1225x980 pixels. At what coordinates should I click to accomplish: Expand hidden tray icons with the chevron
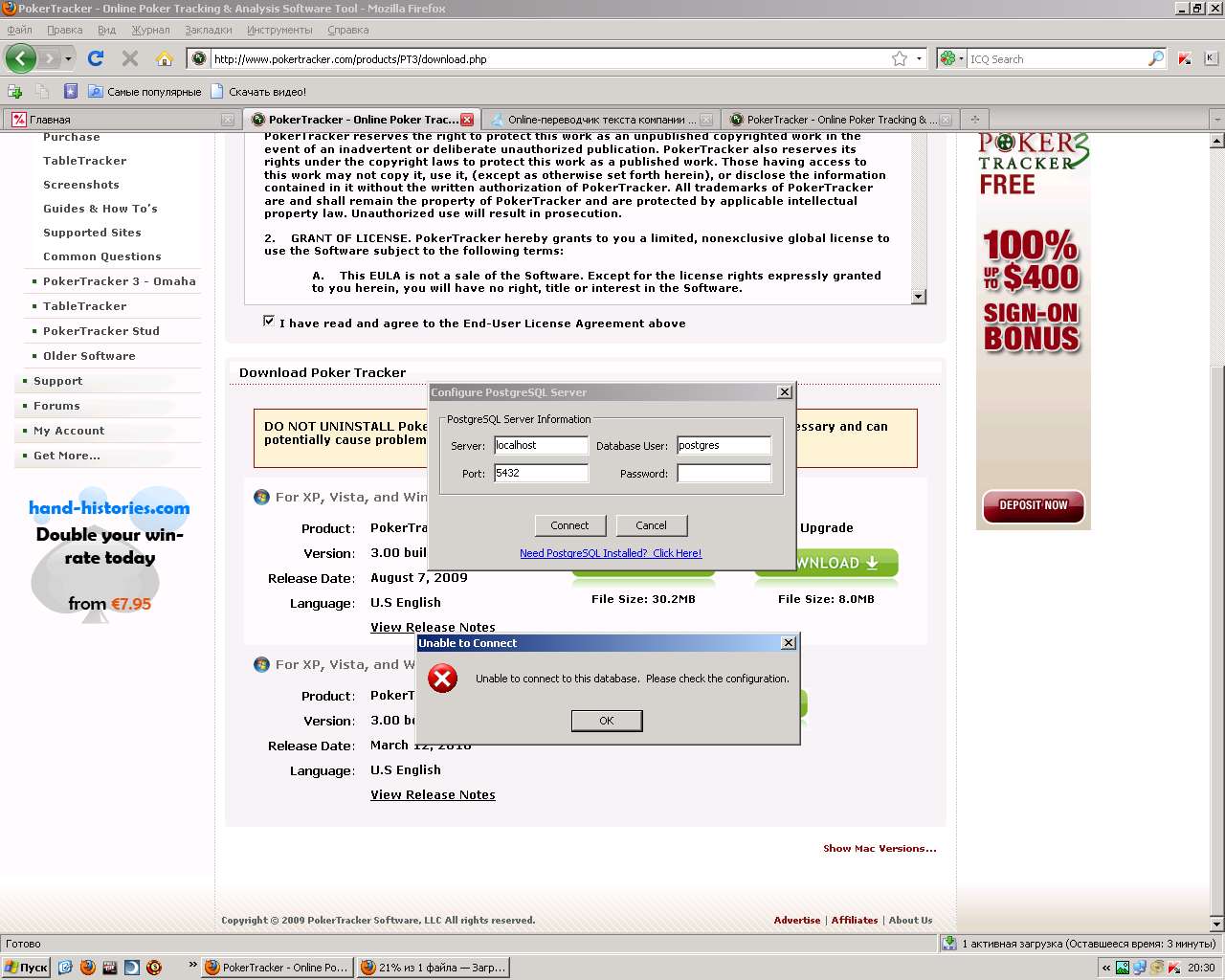1106,968
